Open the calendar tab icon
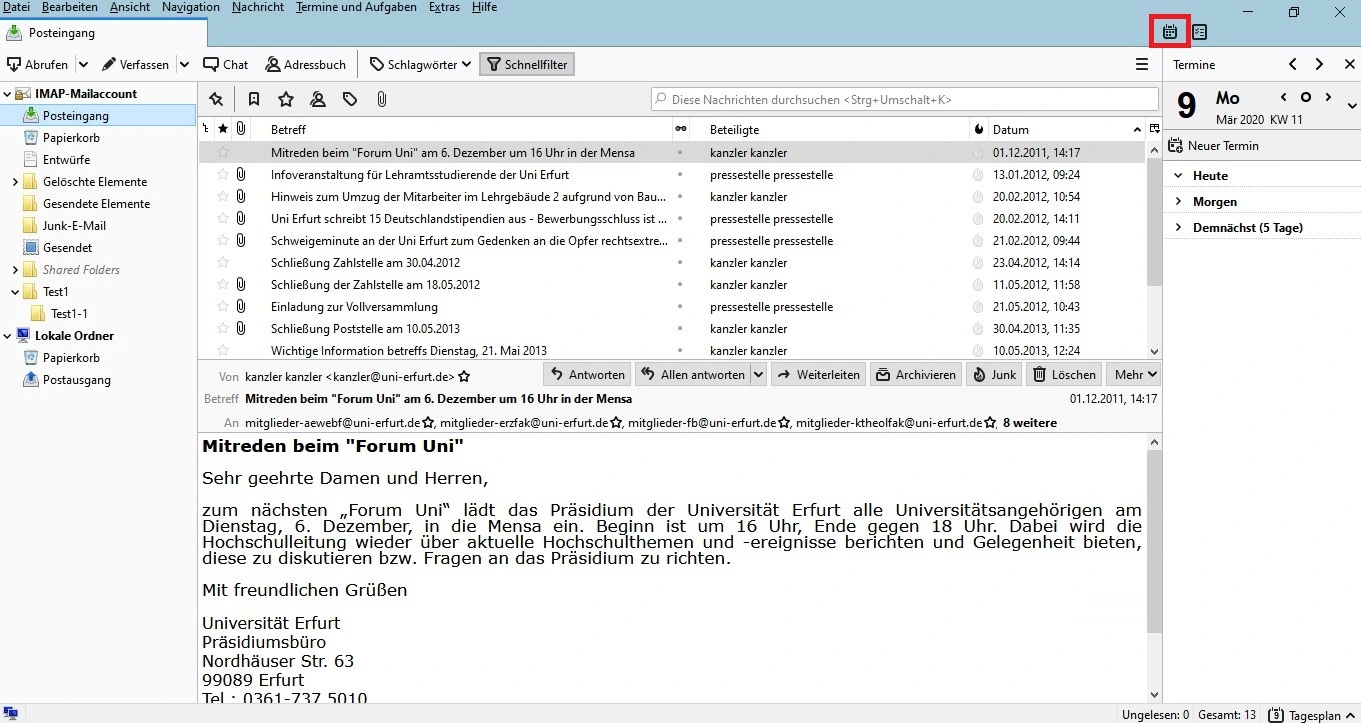 click(x=1169, y=32)
